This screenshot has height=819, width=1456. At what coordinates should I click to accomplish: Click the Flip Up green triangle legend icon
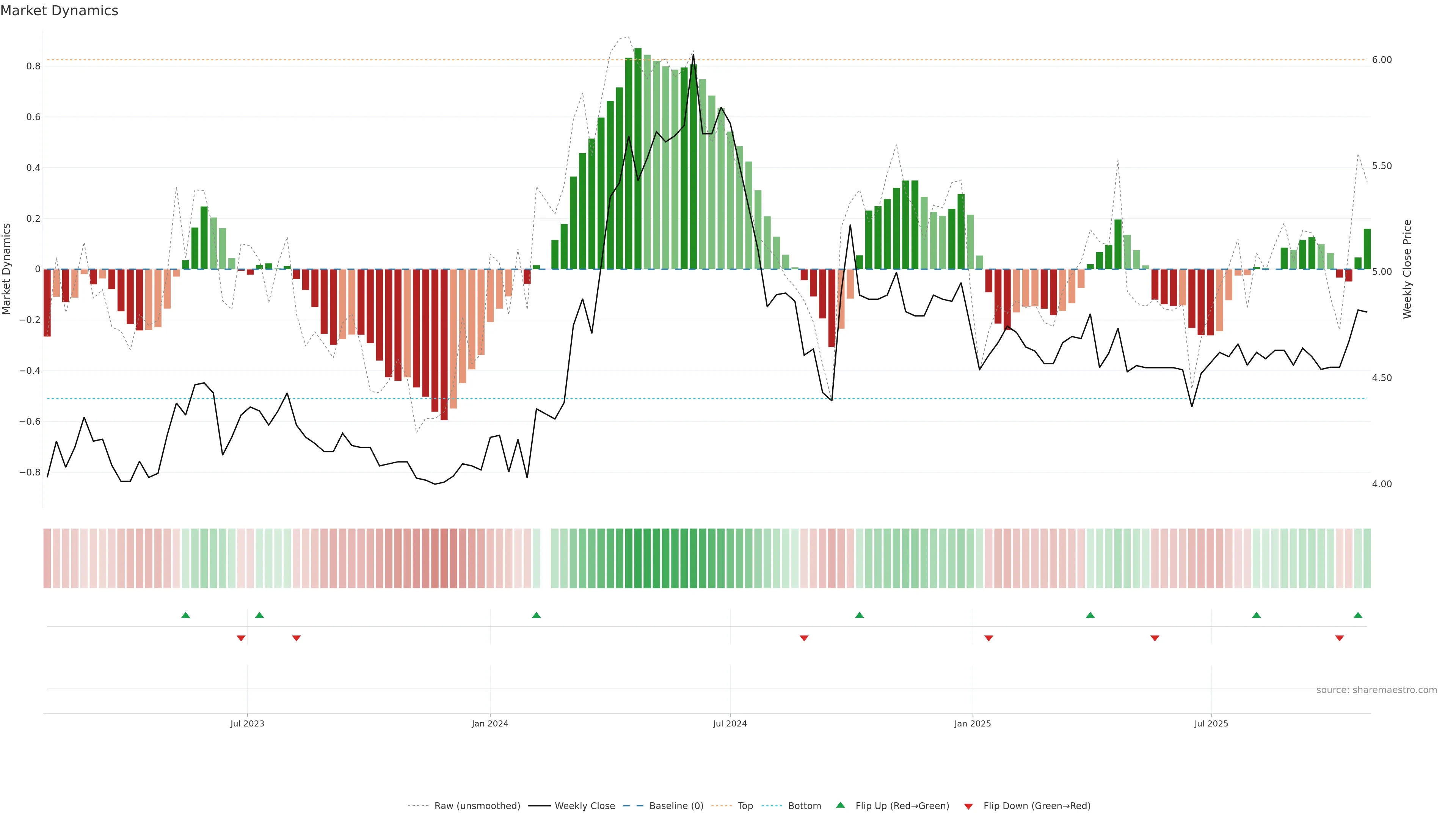[x=841, y=805]
